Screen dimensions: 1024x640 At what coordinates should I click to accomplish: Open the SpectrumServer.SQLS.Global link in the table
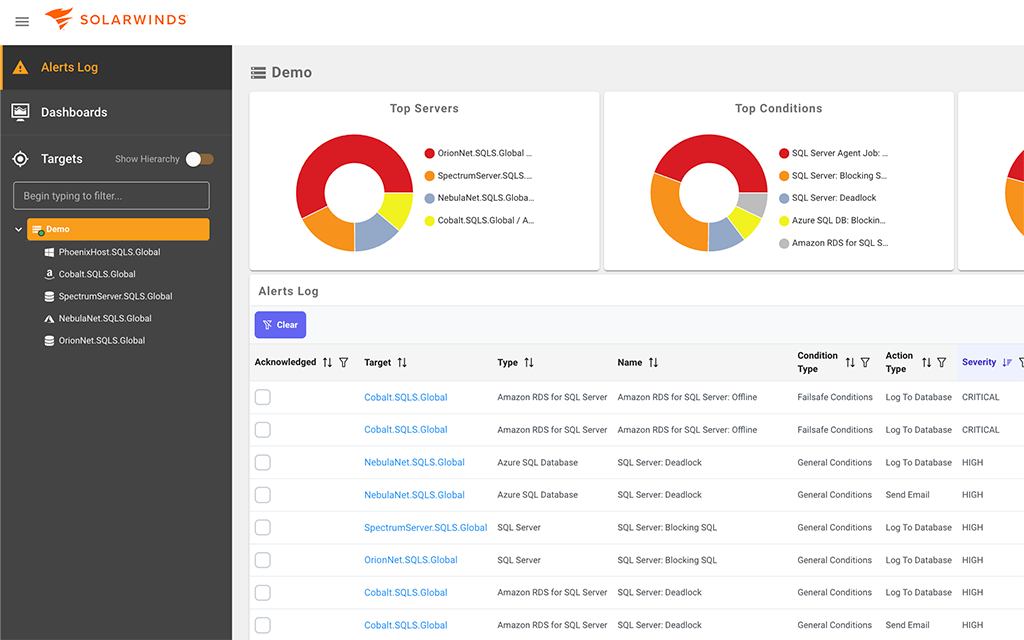(x=425, y=527)
